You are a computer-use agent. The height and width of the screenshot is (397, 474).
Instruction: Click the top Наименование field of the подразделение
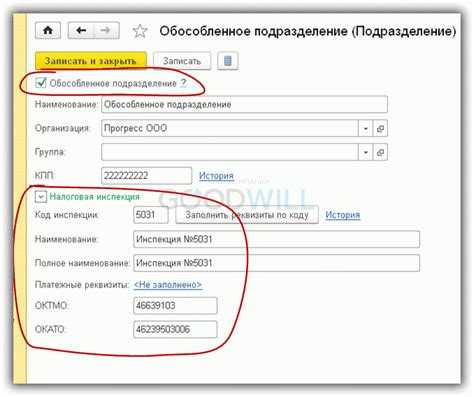(245, 104)
